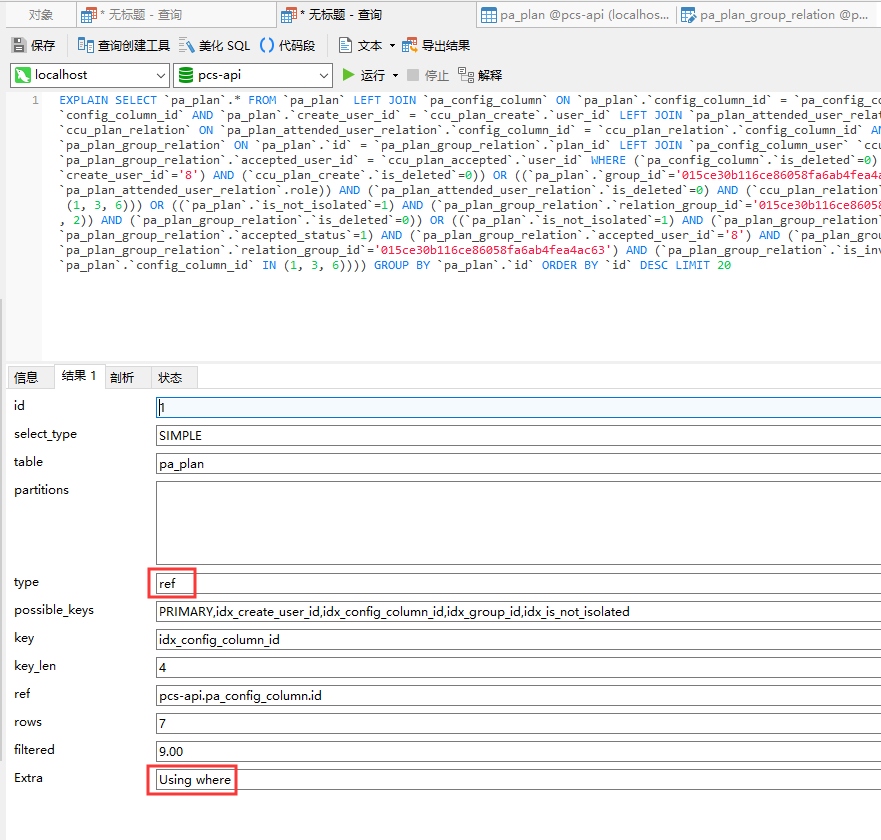Switch to the Status (状态) tab

click(x=170, y=377)
